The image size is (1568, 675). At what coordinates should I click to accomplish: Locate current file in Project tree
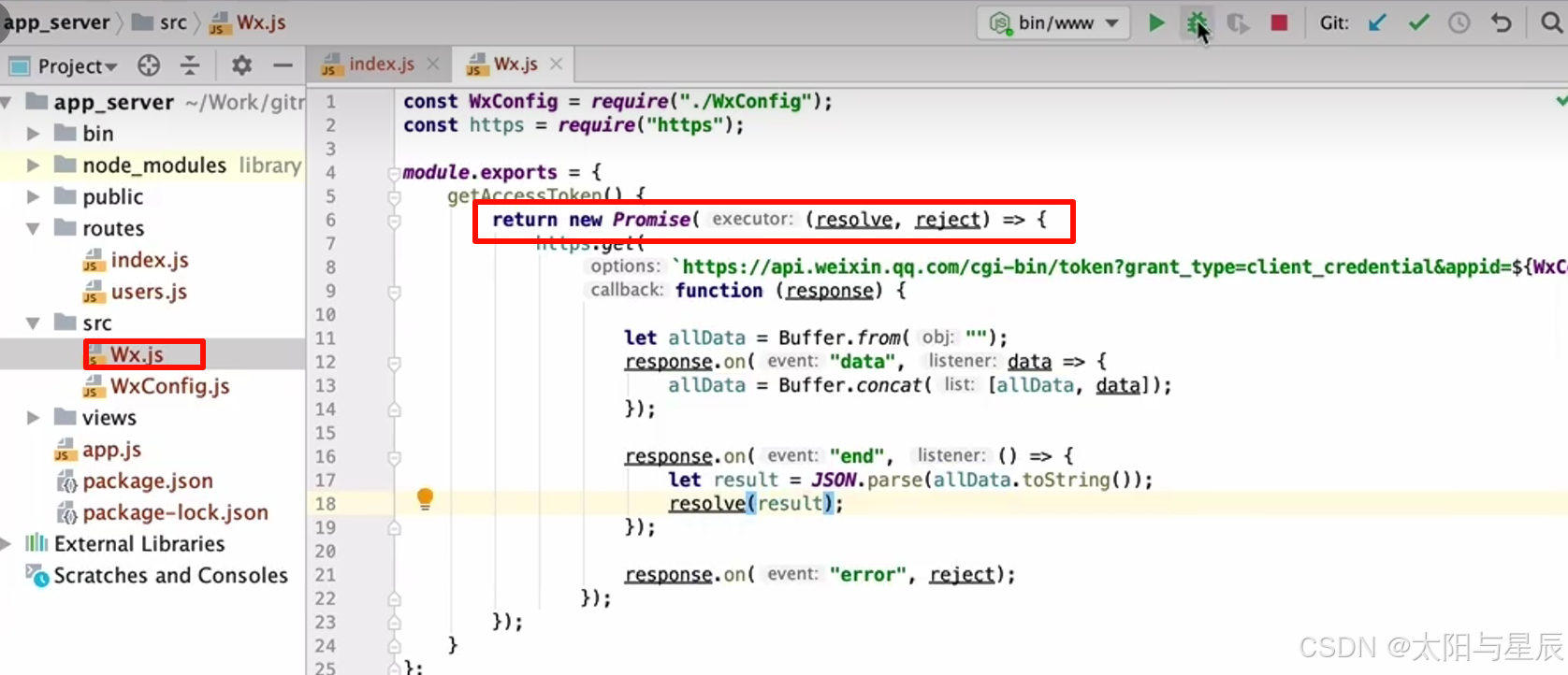(x=149, y=65)
